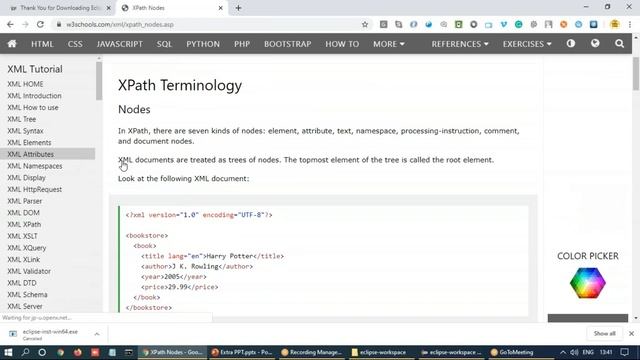Toggle the dark mode contrast icon
This screenshot has width=640, height=360.
coord(571,43)
